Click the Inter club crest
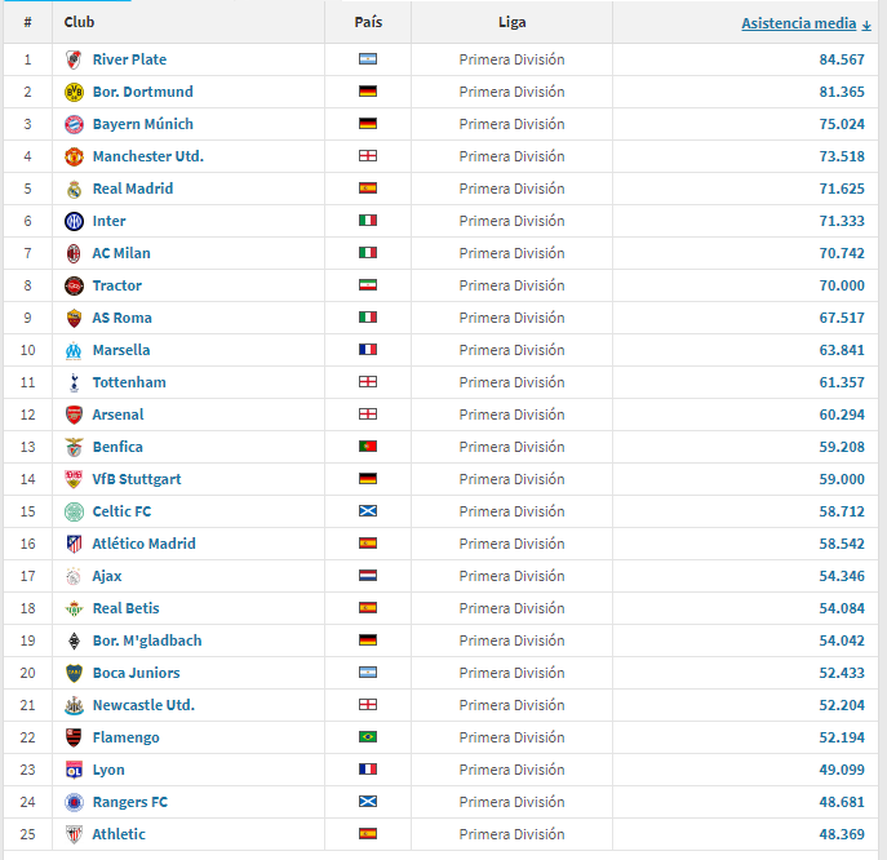 74,221
